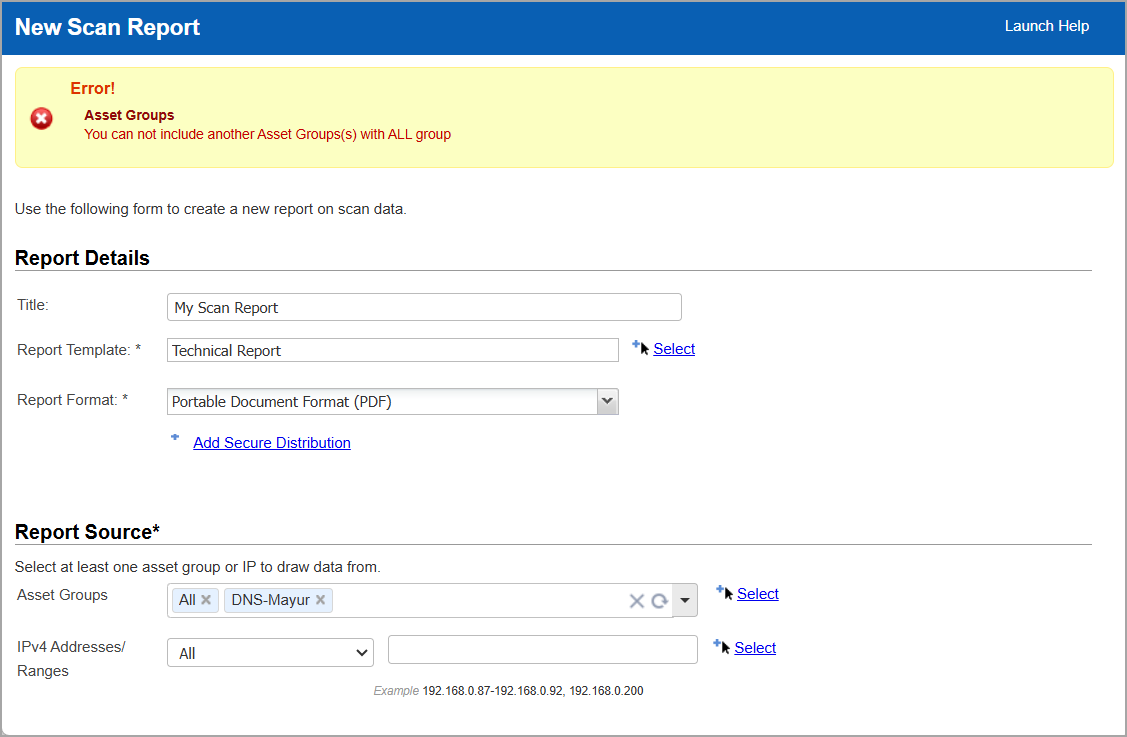Expand the Asset Groups dropdown arrow
Screen dimensions: 1127x737
(x=684, y=600)
